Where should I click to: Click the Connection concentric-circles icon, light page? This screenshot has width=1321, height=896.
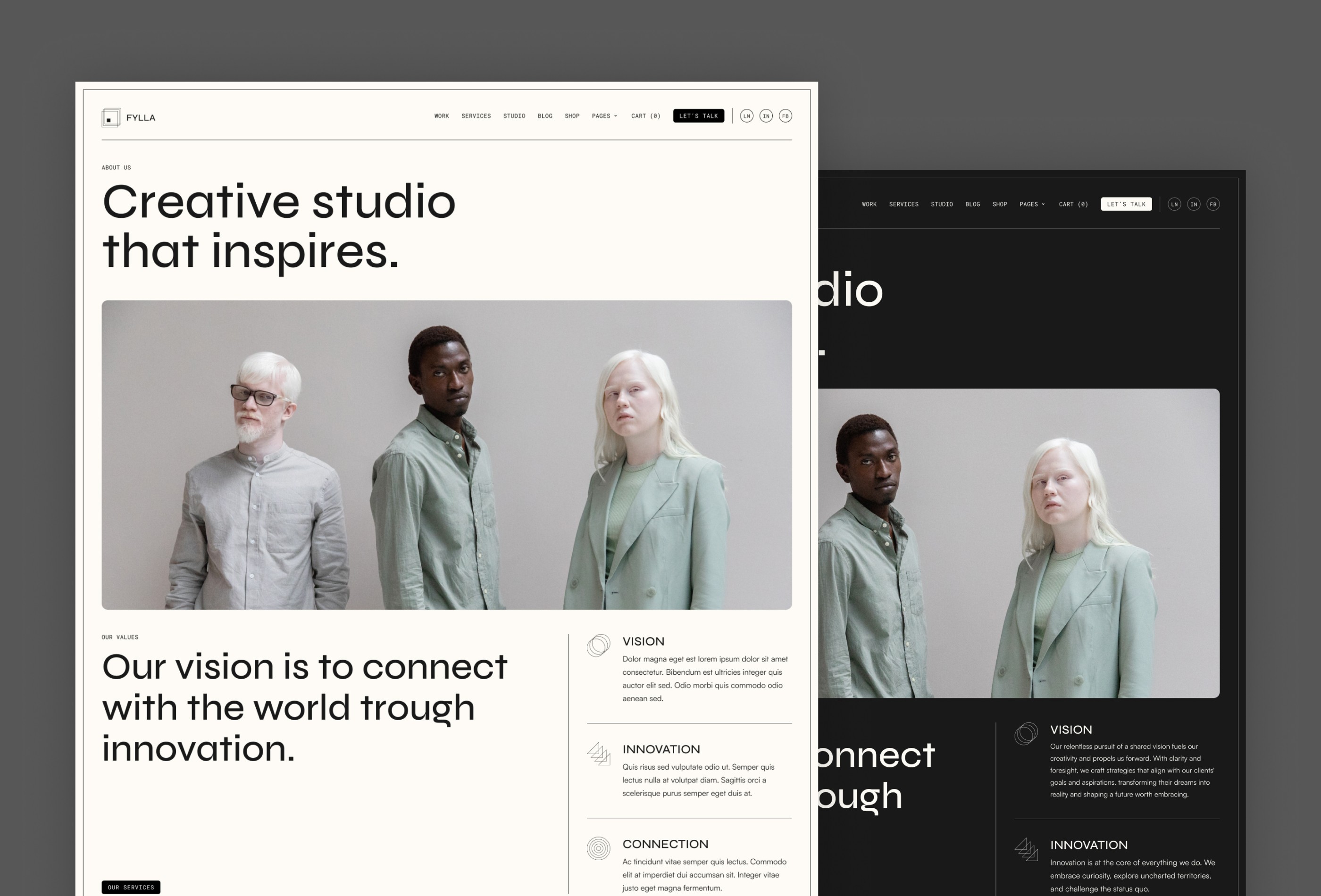[599, 848]
